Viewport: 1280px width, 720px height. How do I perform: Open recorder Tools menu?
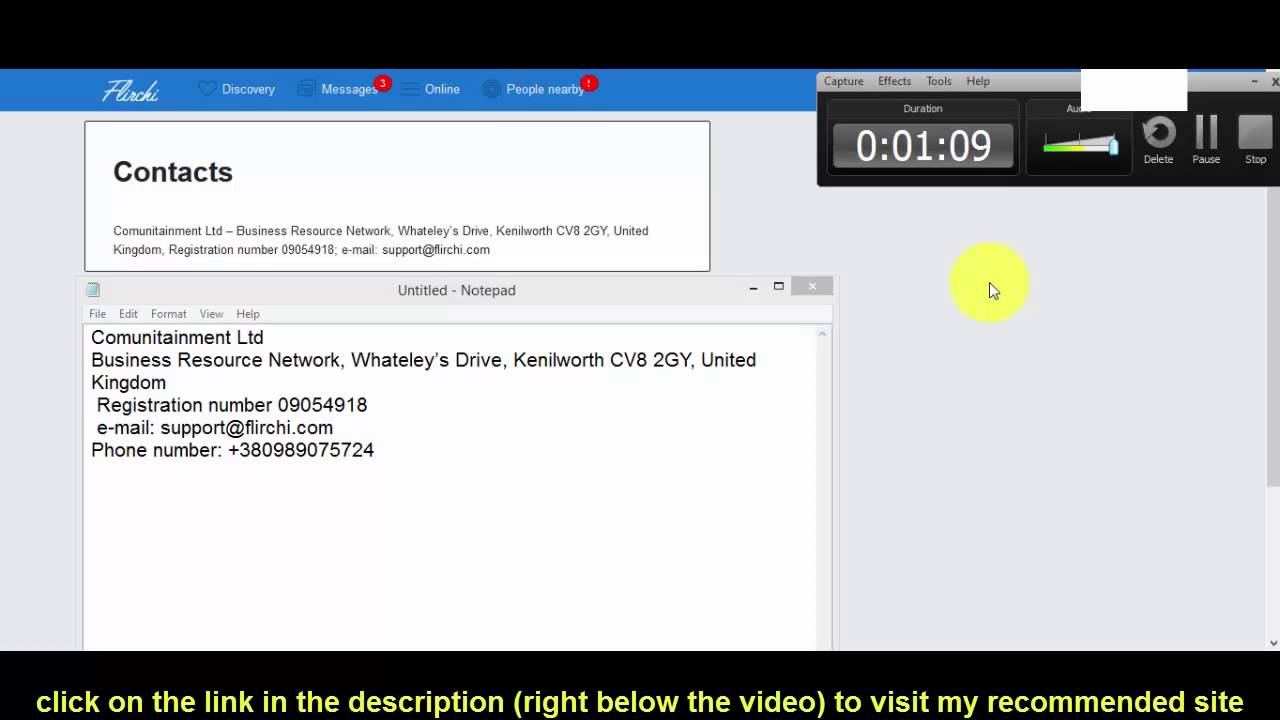point(938,81)
